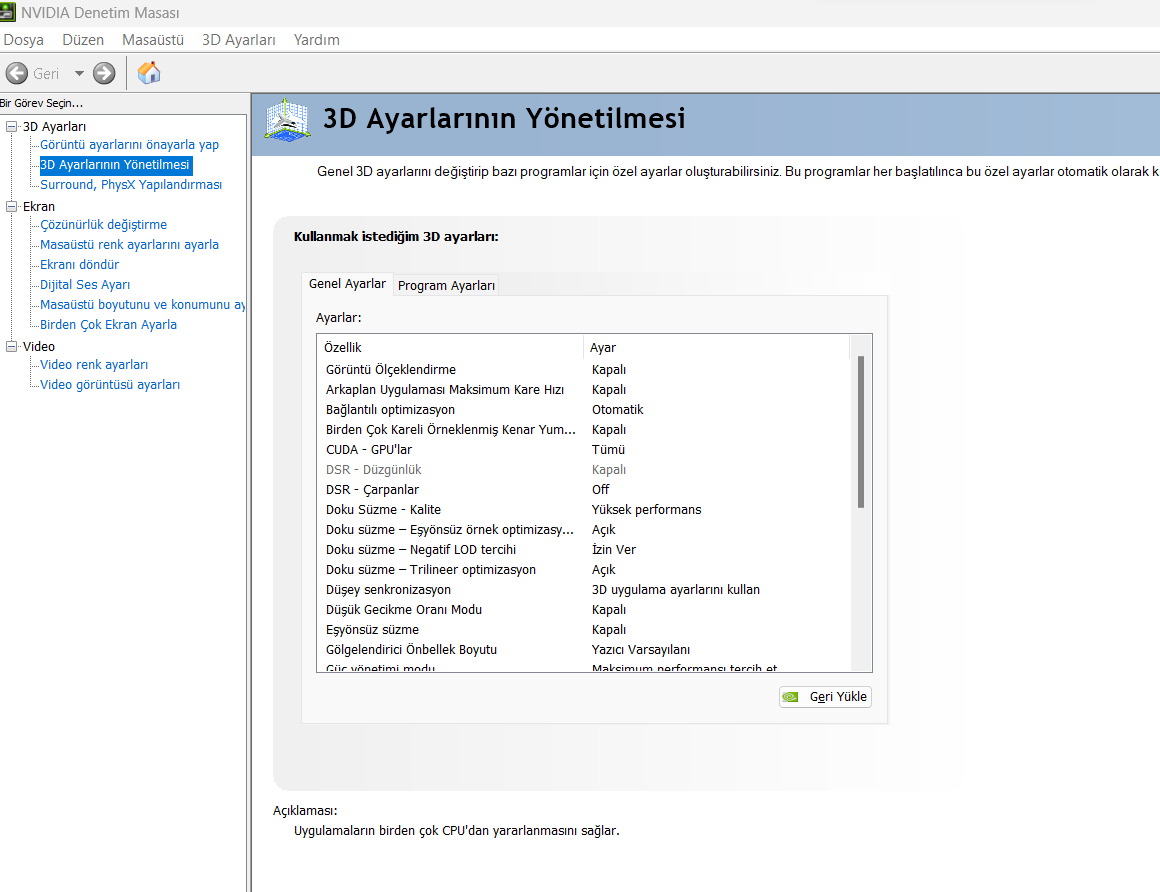Open Görüntü ayarlarını önayarla yap
The image size is (1160, 892).
coord(129,145)
